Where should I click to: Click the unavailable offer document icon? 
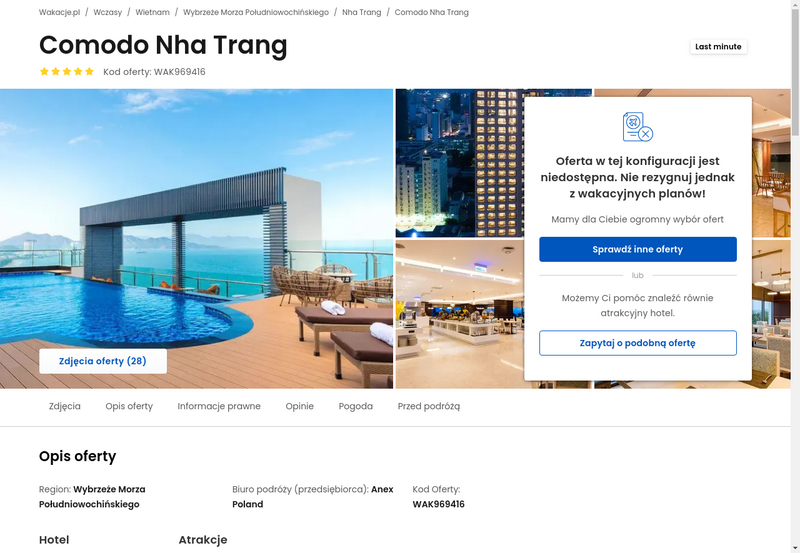pos(638,127)
